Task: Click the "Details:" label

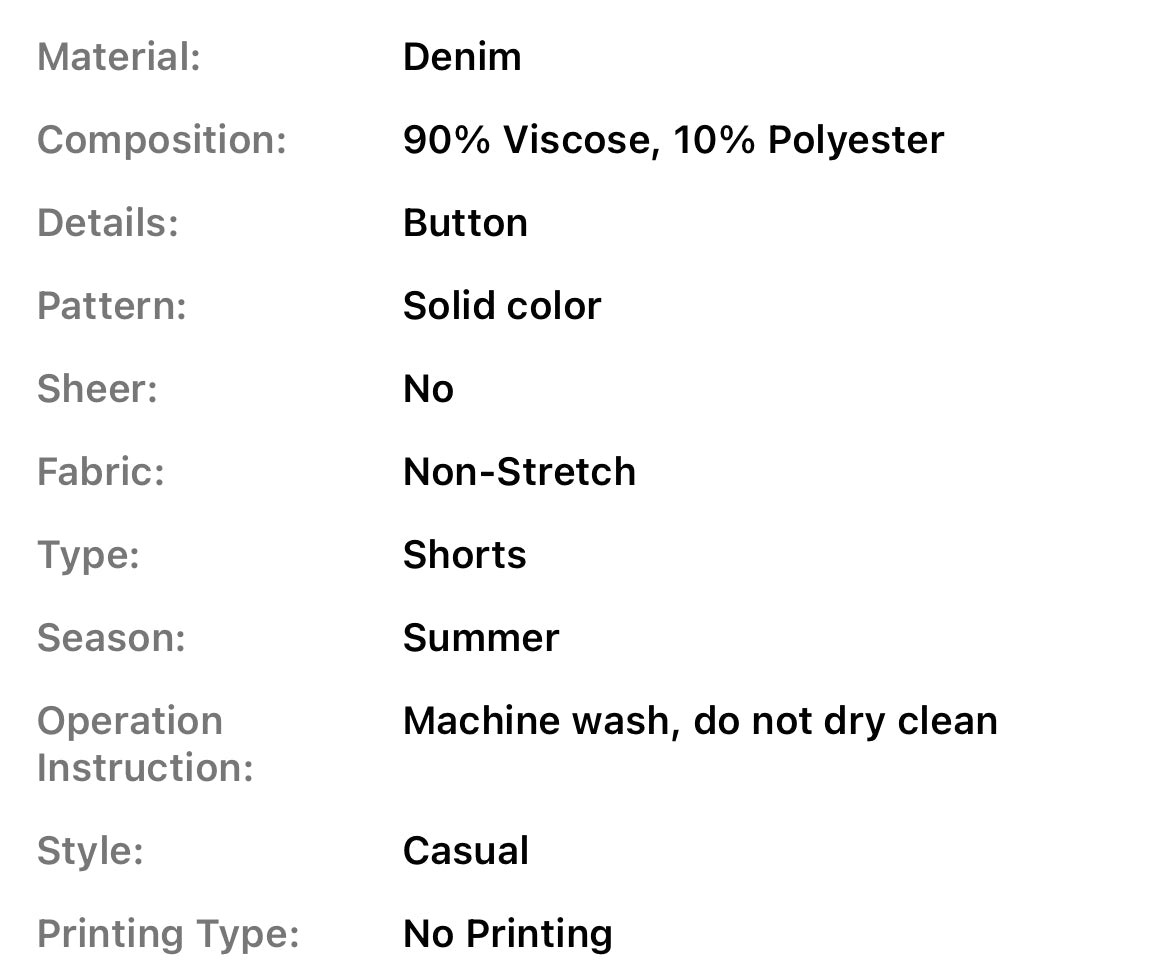Action: (x=108, y=223)
